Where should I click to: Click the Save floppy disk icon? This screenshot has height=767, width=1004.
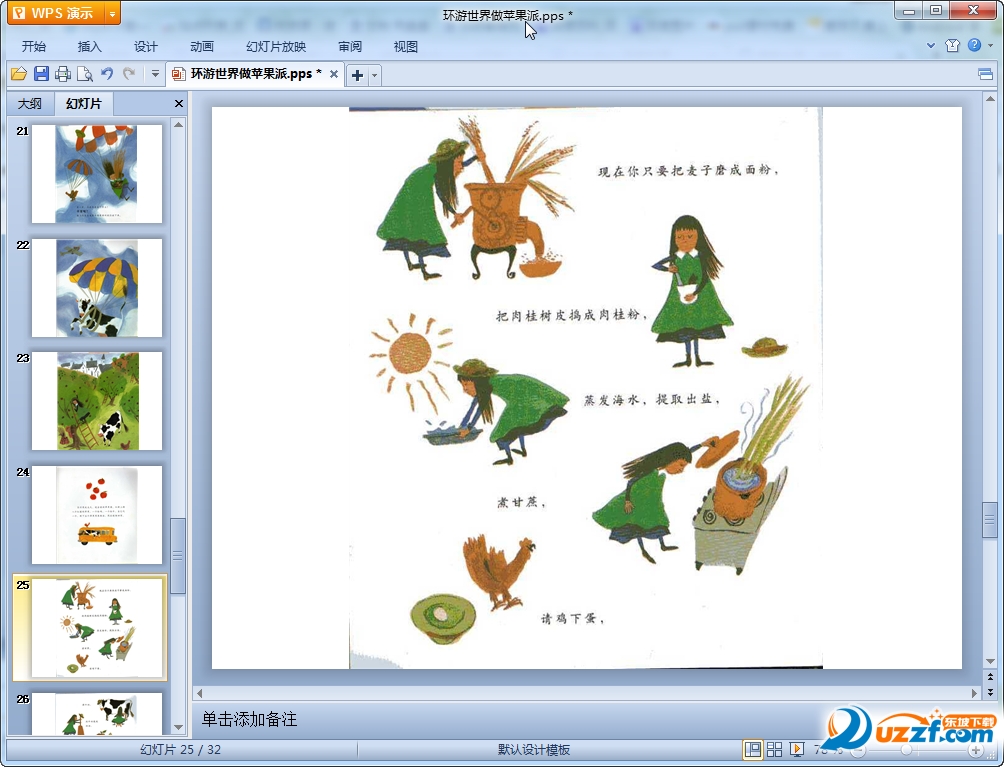click(41, 74)
